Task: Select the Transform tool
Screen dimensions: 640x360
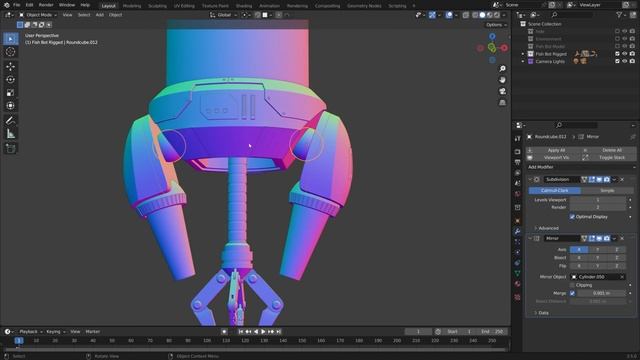Action: click(11, 106)
